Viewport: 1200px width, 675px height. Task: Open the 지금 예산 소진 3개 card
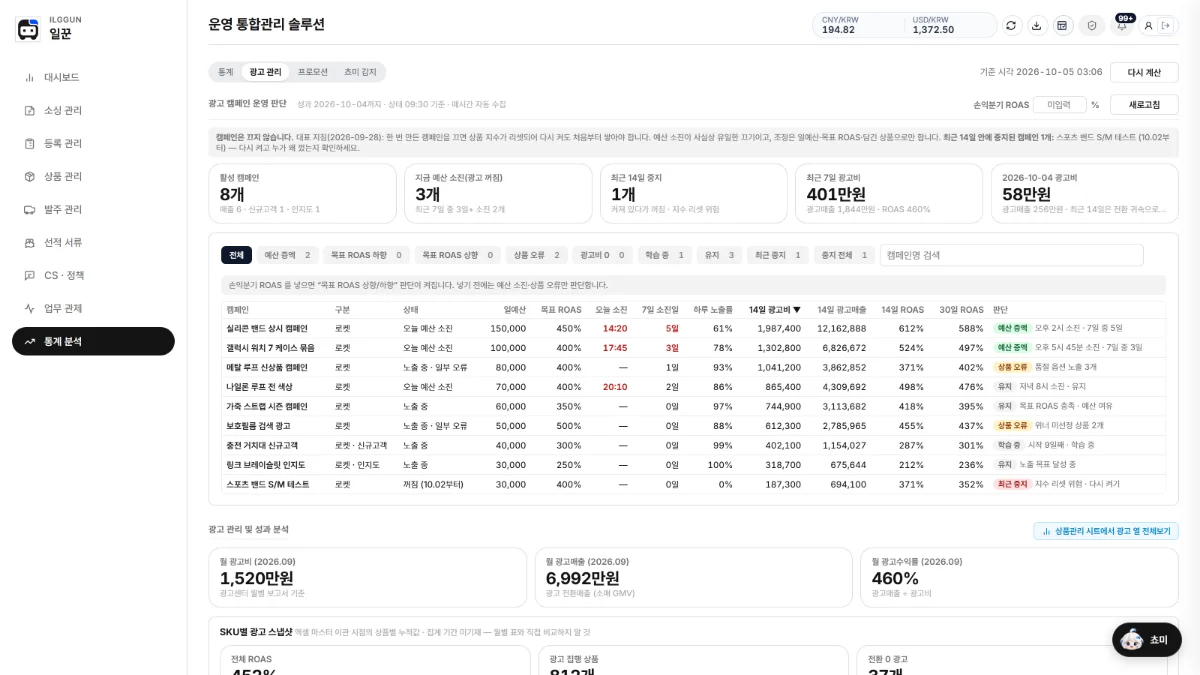[x=498, y=194]
